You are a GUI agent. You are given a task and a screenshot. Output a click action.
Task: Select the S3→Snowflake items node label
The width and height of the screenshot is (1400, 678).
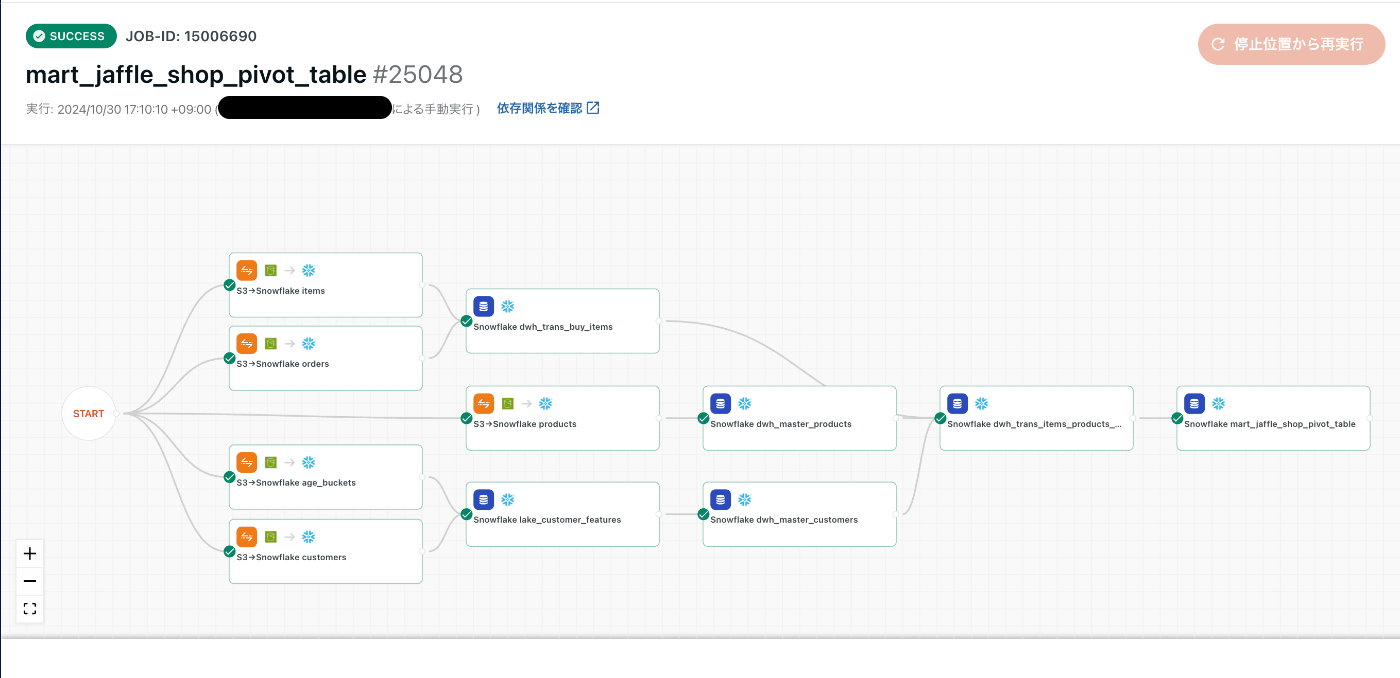click(x=281, y=291)
